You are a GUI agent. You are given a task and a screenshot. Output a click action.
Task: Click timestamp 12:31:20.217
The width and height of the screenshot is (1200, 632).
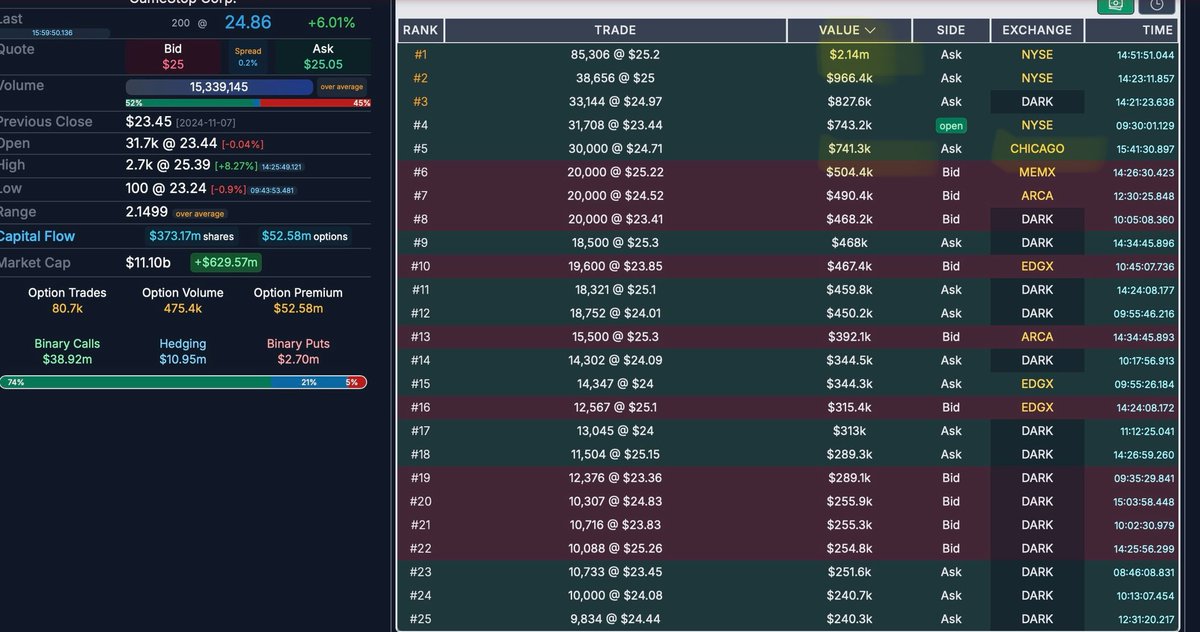[1146, 619]
